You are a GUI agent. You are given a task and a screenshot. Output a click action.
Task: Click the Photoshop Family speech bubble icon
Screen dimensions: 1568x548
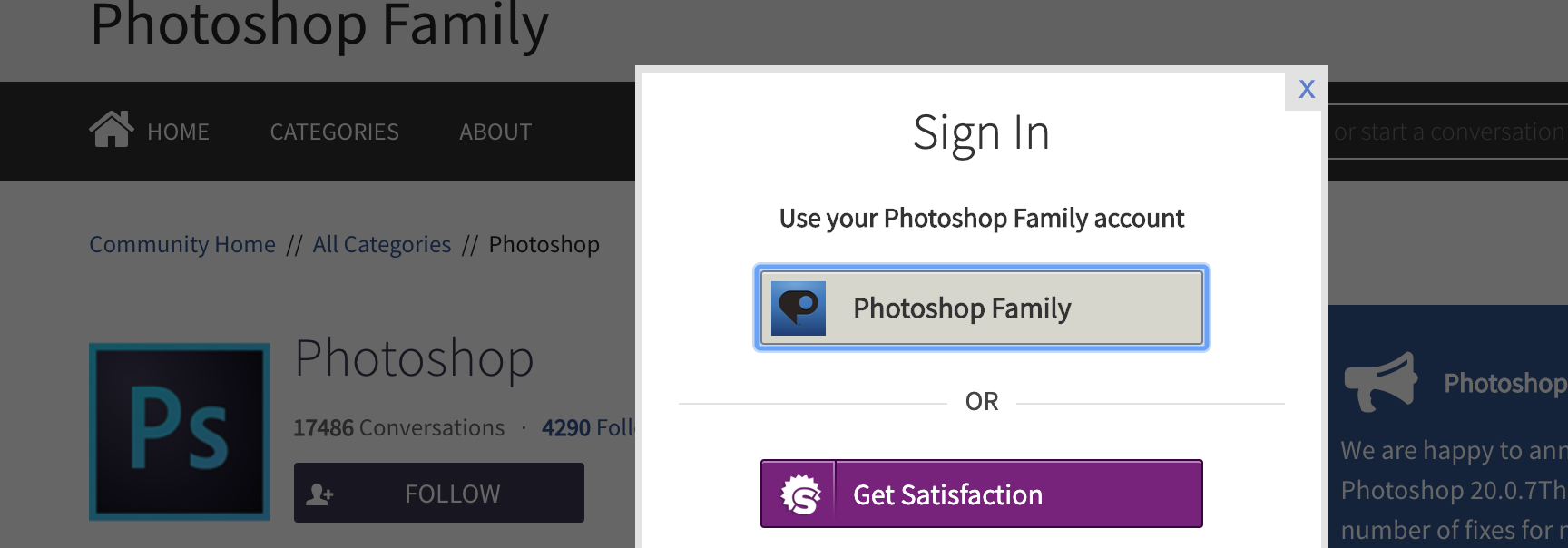pos(799,308)
